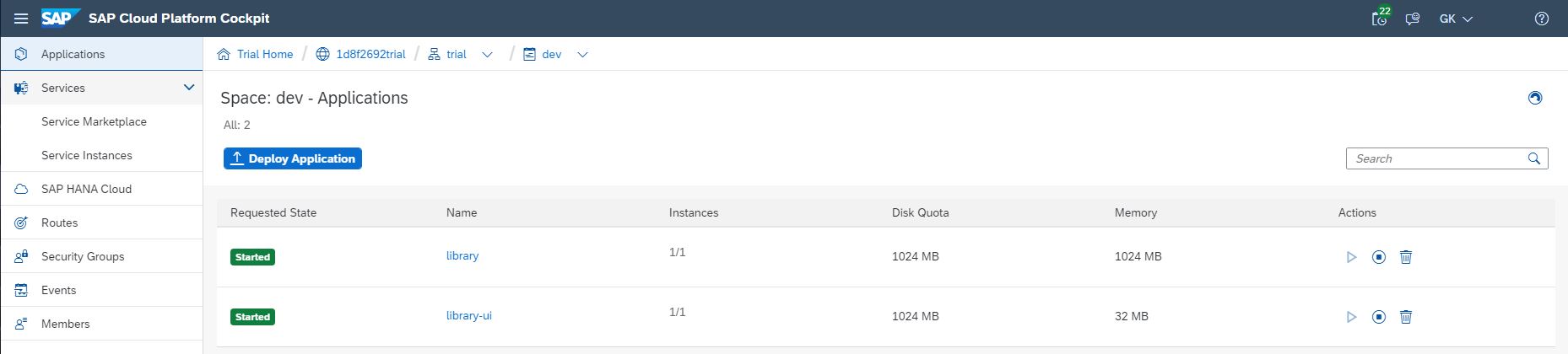Delete the library application
Viewport: 1568px width, 354px height.
(1406, 257)
